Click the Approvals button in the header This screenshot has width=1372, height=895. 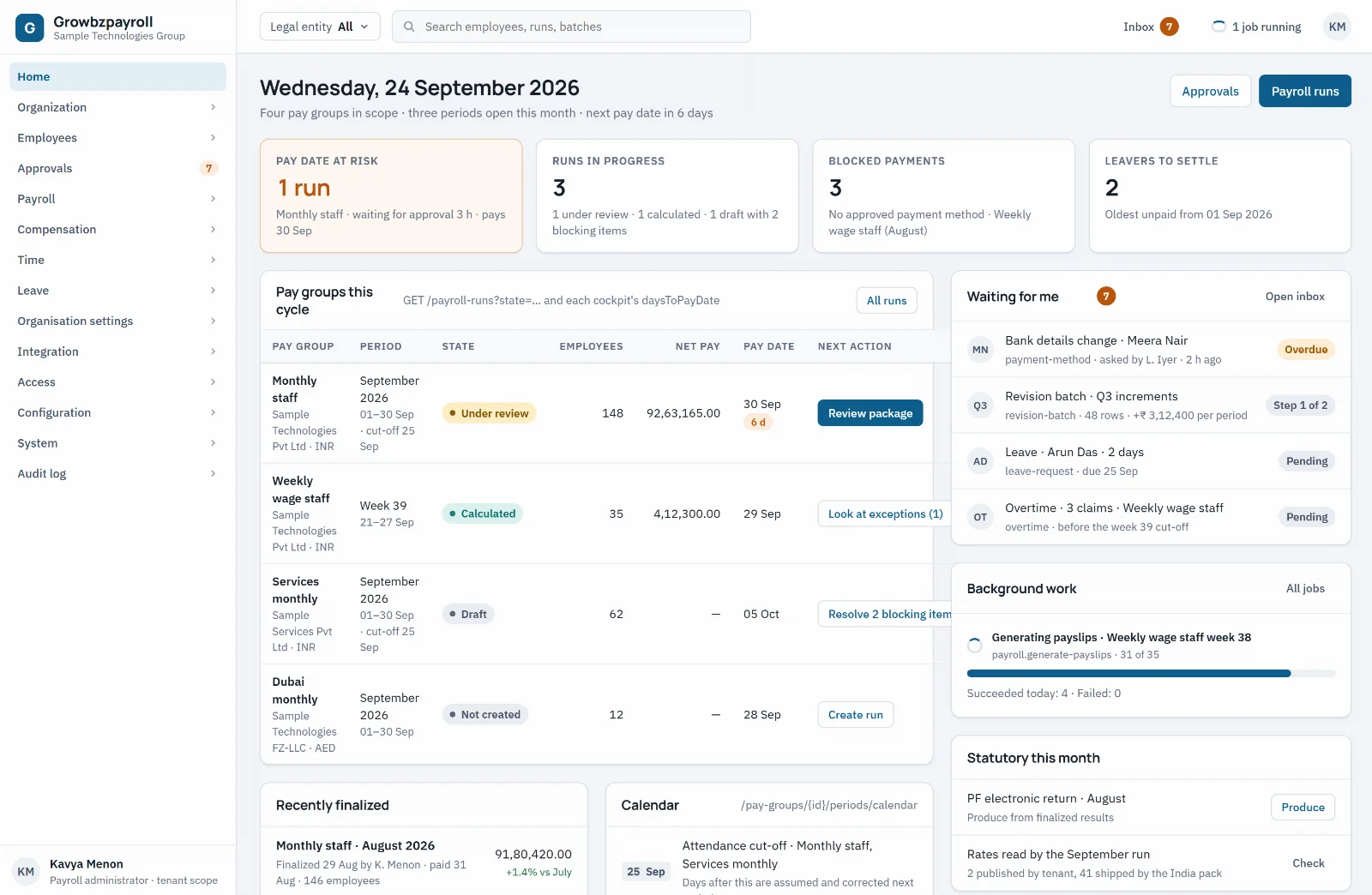[x=1210, y=91]
